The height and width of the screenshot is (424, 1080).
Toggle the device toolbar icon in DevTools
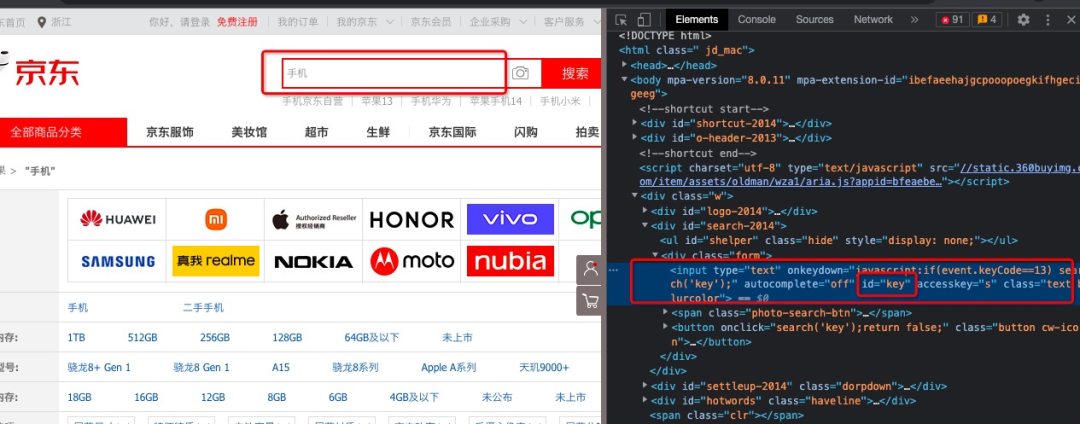644,19
